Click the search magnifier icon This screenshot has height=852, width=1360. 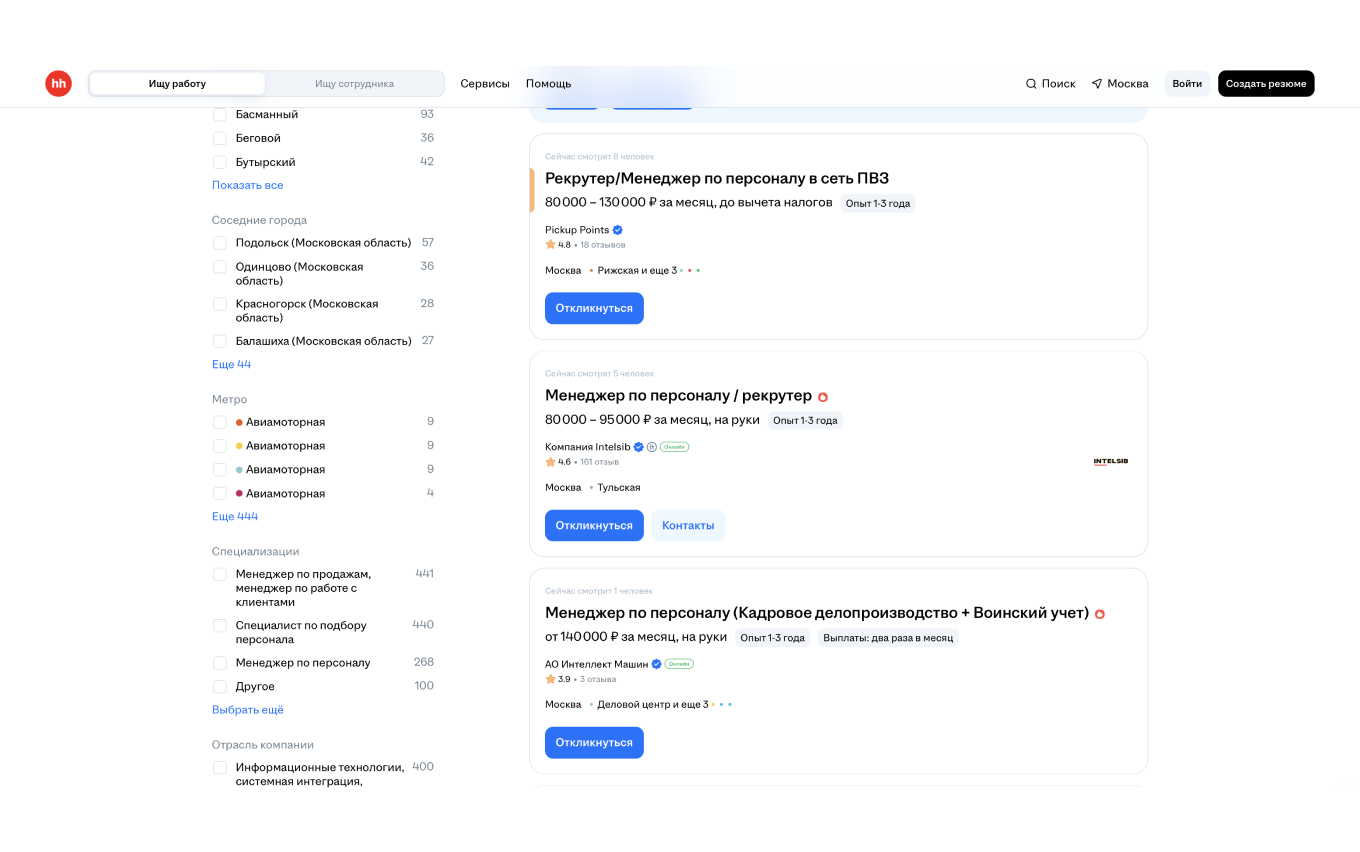(x=1031, y=84)
